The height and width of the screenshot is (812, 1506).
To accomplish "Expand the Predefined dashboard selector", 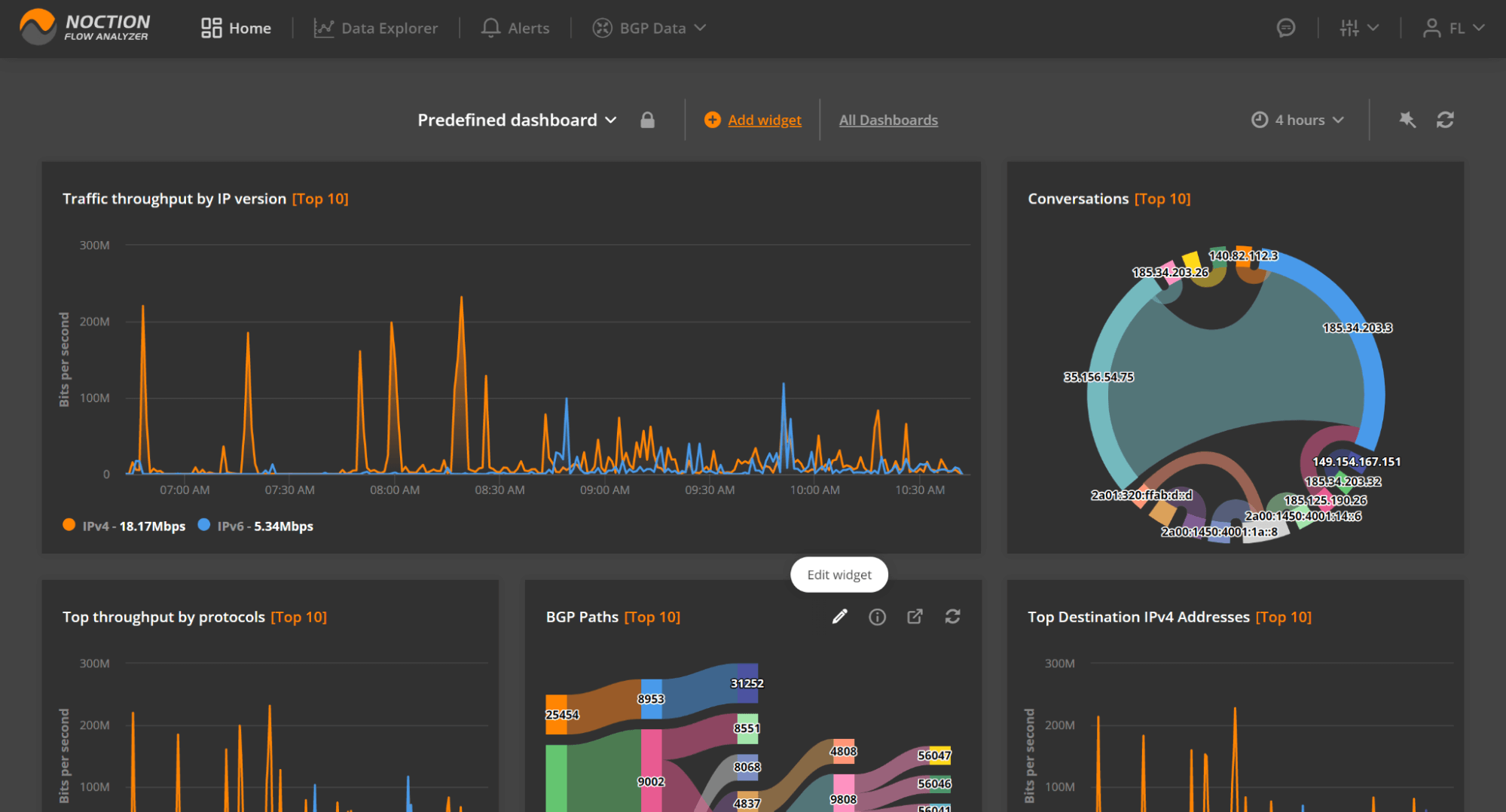I will point(517,120).
